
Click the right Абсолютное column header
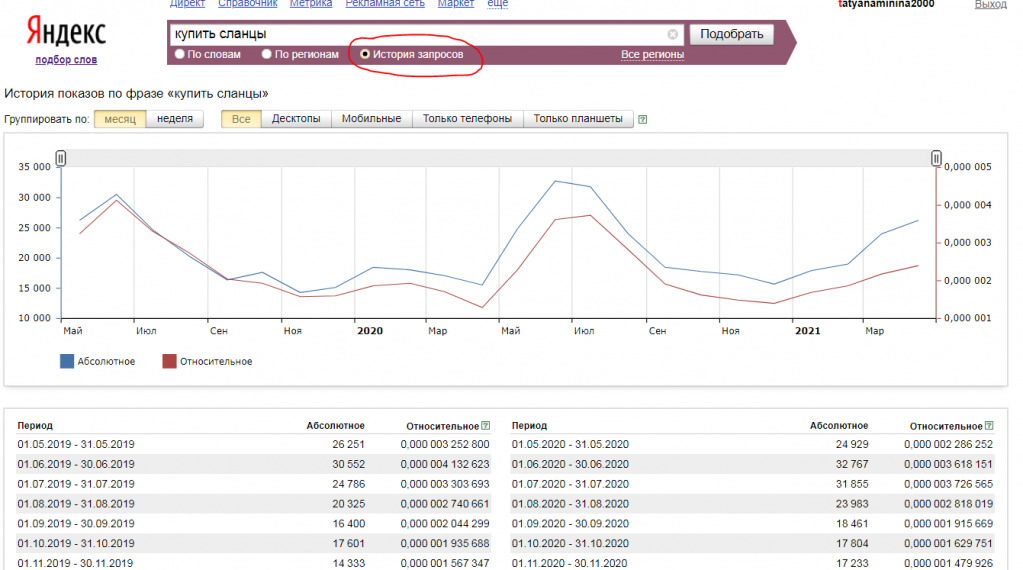839,425
